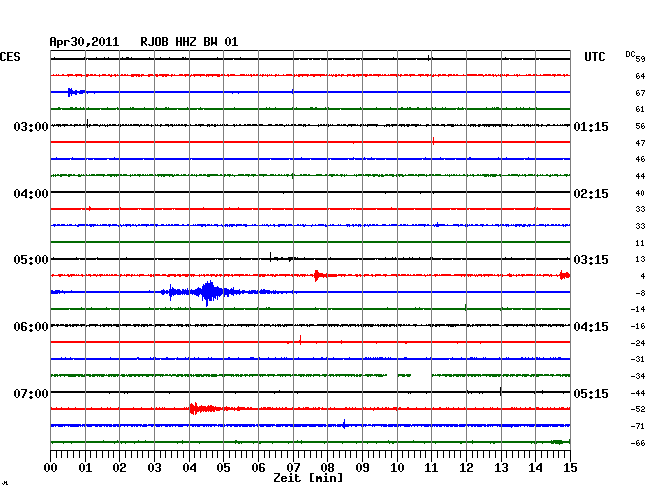Viewport: 650px width, 494px height.
Task: Click the red spike on the 06:00 red trace
Action: tap(300, 340)
